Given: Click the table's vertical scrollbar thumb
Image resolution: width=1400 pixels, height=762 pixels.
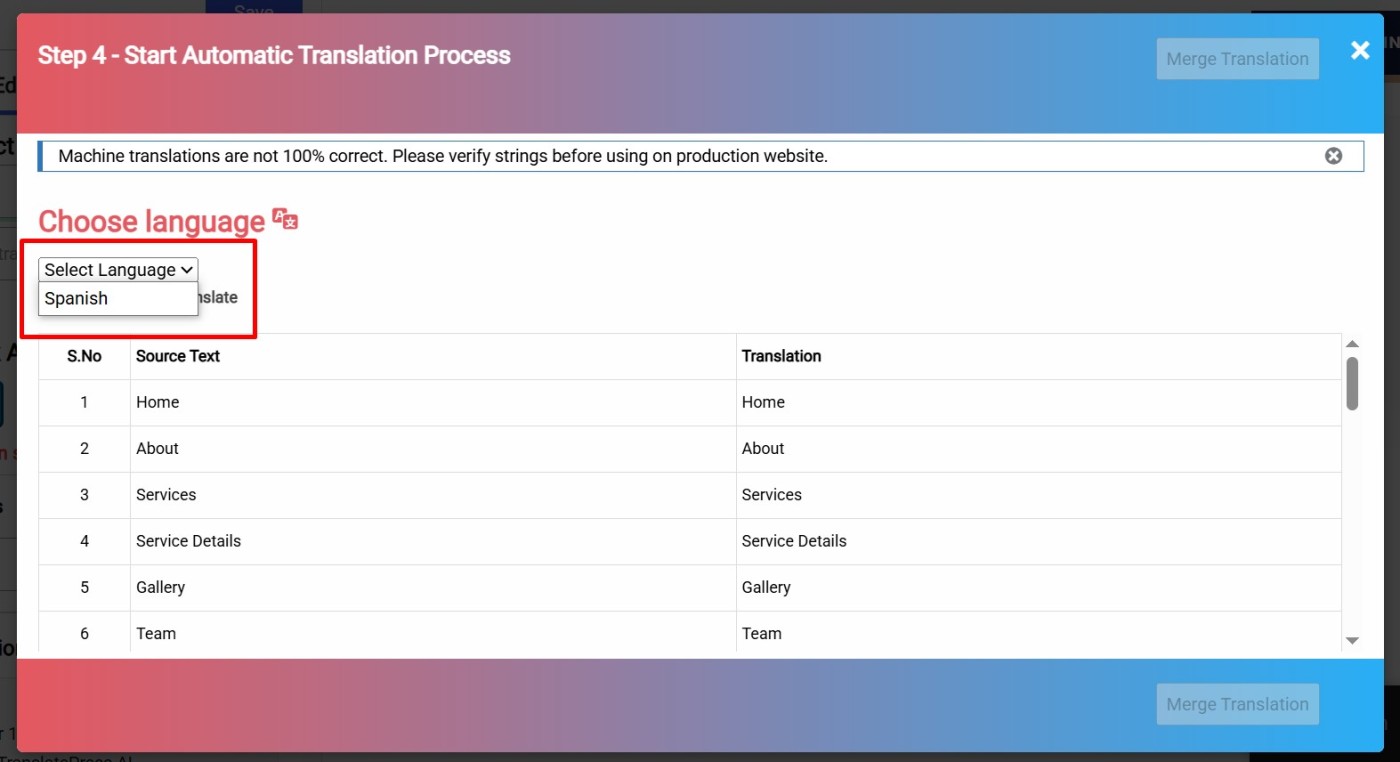Looking at the screenshot, I should point(1352,384).
